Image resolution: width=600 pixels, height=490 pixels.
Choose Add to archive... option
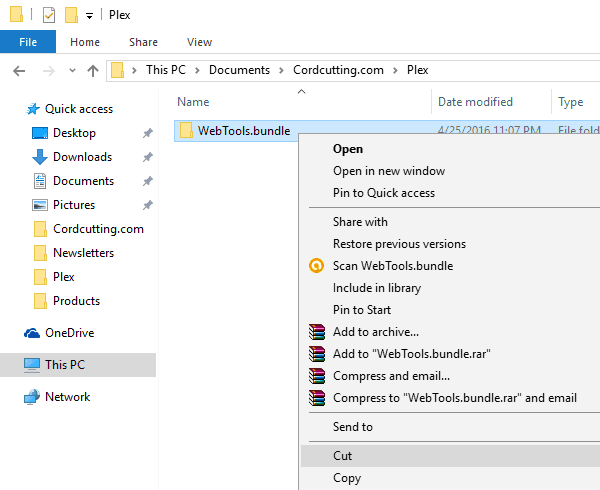(x=376, y=332)
